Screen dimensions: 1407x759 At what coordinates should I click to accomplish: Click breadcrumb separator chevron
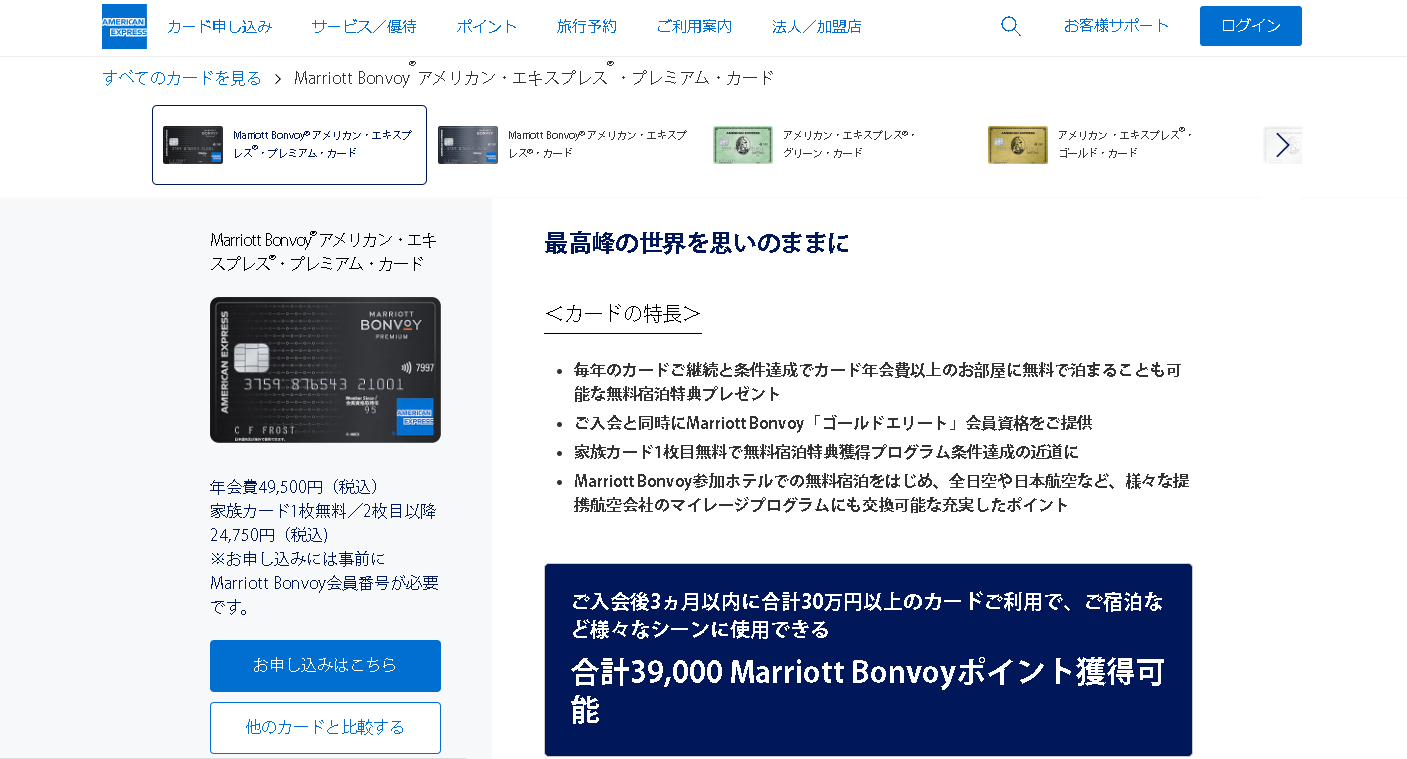click(x=278, y=78)
